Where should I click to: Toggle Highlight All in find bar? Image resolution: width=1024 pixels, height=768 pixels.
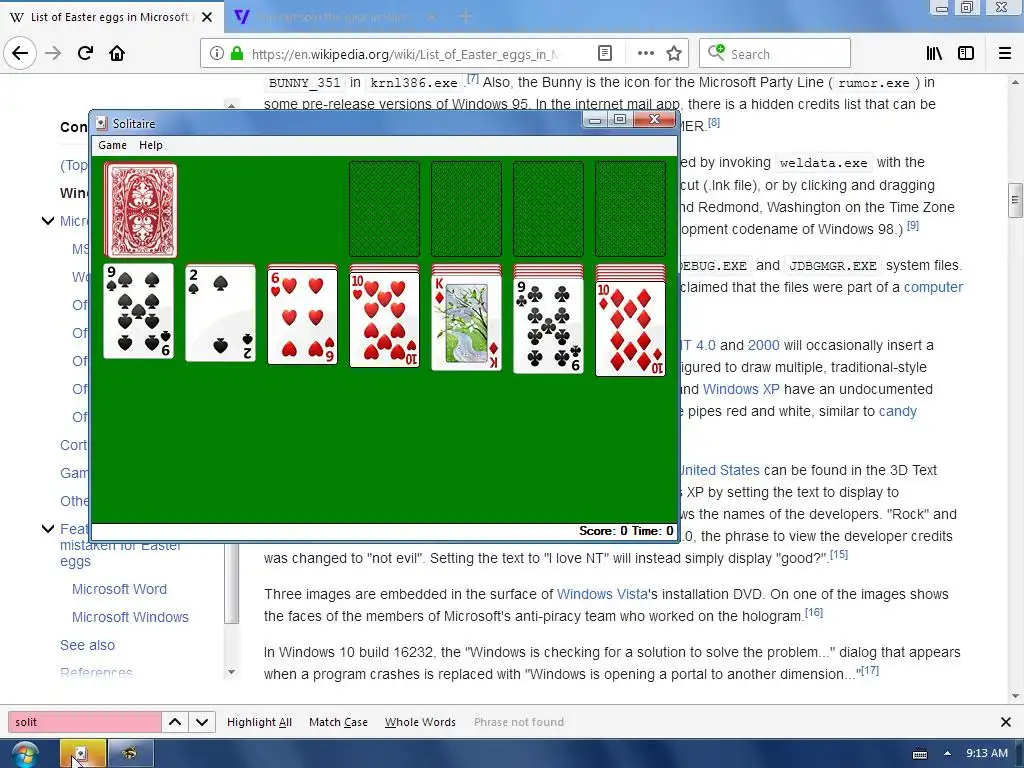(x=259, y=722)
